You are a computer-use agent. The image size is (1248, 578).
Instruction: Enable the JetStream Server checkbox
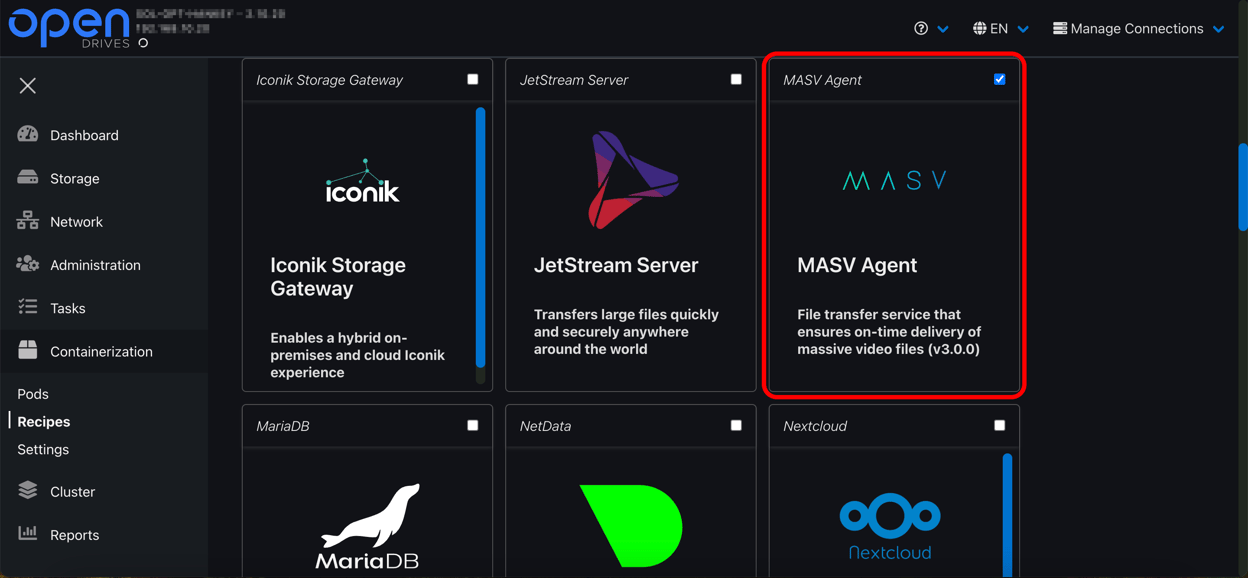tap(736, 78)
